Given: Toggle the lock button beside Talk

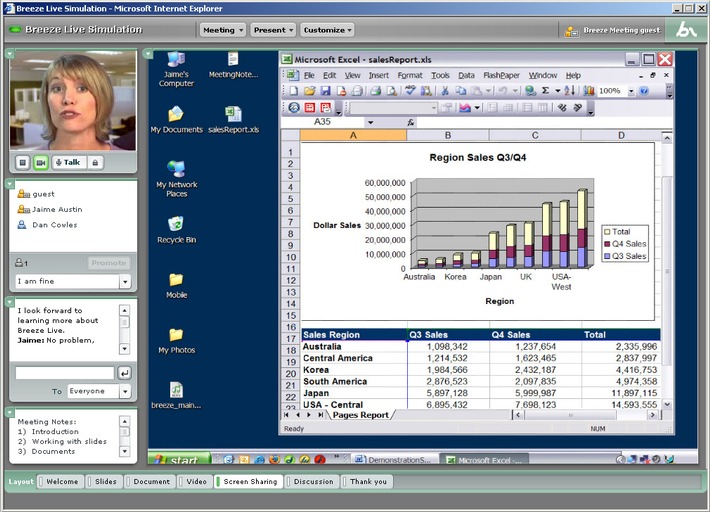Looking at the screenshot, I should [95, 163].
